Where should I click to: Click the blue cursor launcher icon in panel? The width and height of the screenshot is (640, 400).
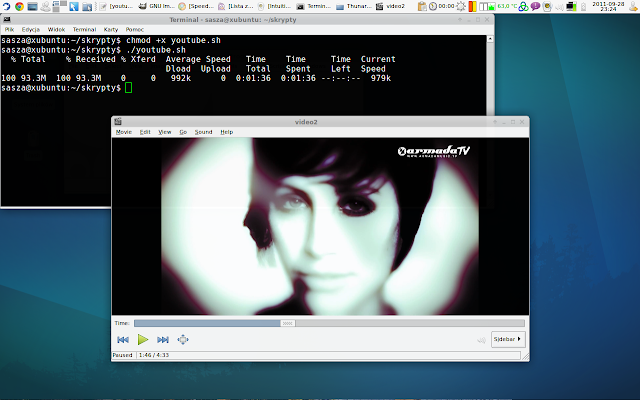point(74,6)
